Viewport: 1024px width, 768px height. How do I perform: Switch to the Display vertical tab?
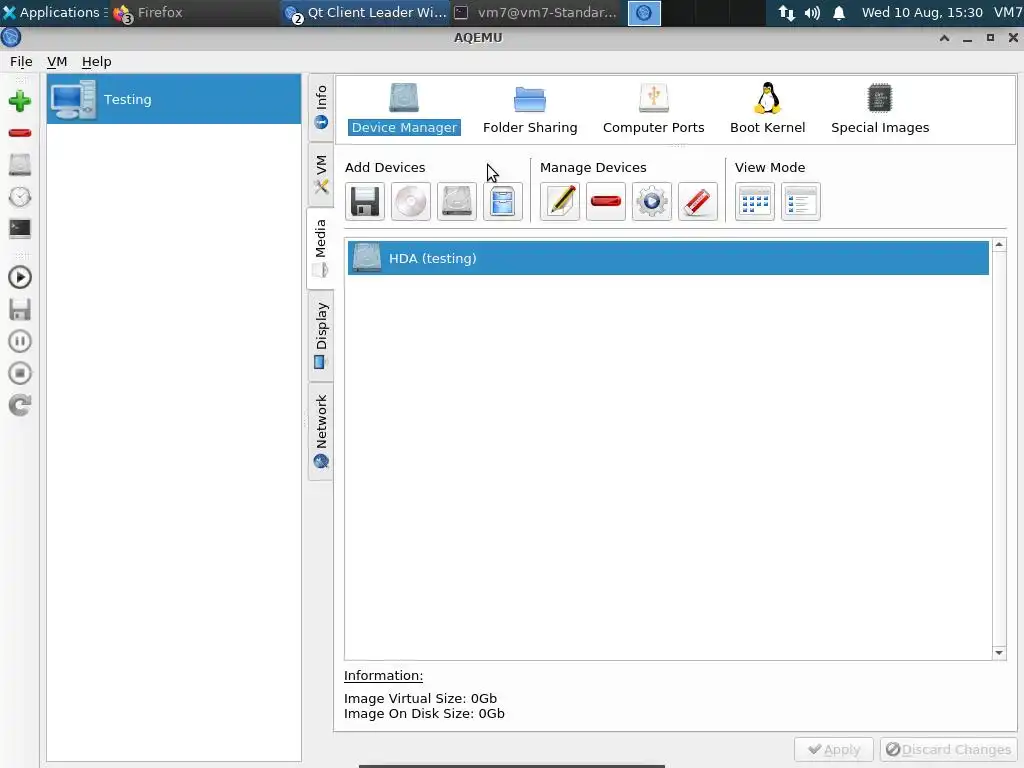coord(321,336)
